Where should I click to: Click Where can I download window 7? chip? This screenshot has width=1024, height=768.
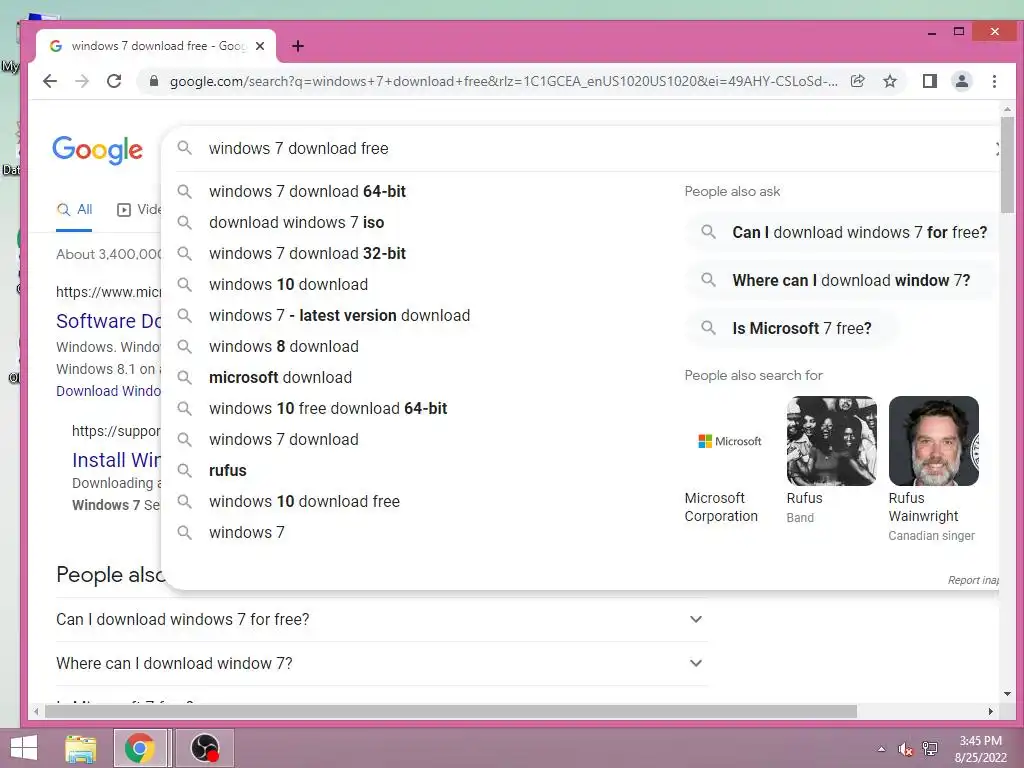[x=842, y=280]
